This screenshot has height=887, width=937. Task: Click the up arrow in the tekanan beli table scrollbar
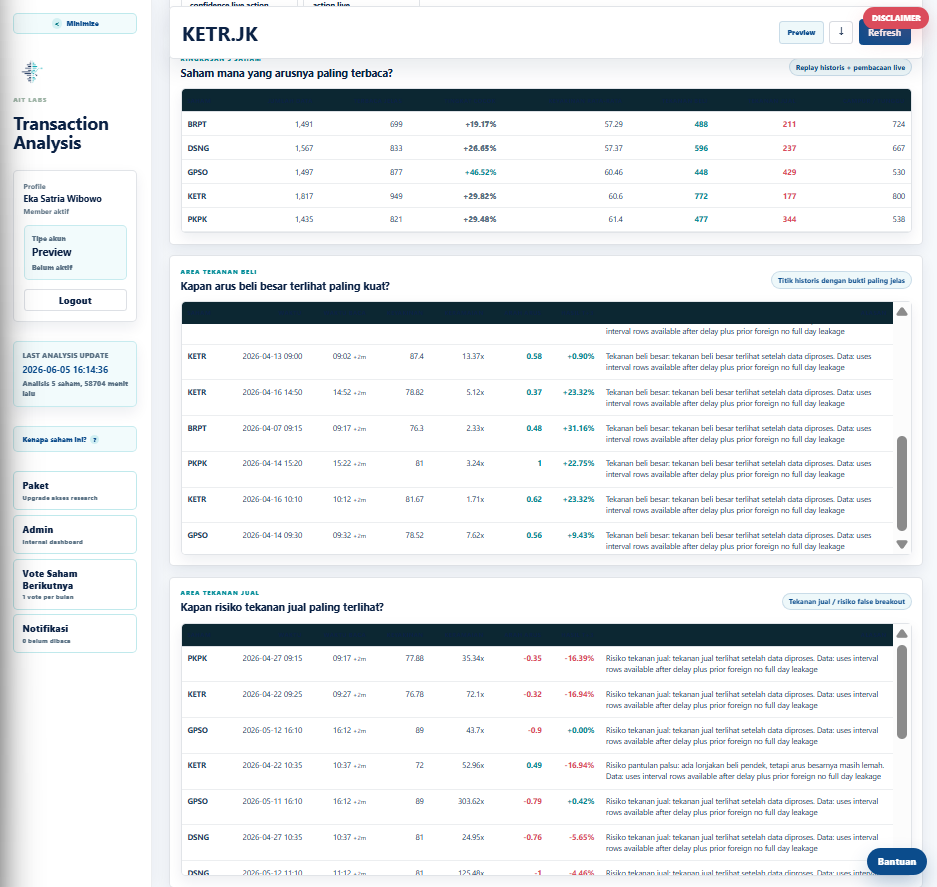coord(902,311)
